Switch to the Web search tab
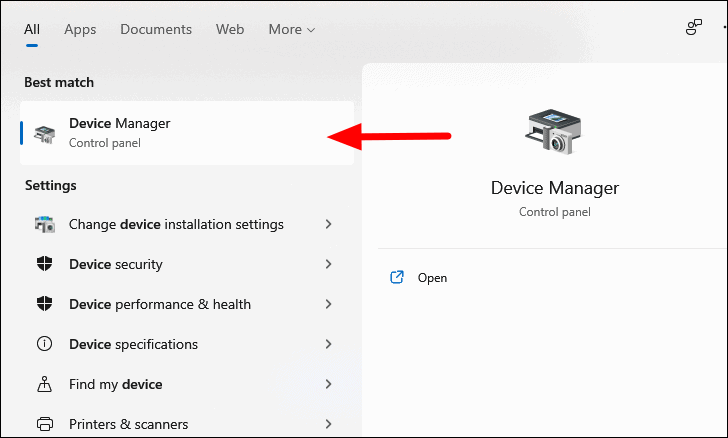Image resolution: width=728 pixels, height=438 pixels. (x=230, y=29)
